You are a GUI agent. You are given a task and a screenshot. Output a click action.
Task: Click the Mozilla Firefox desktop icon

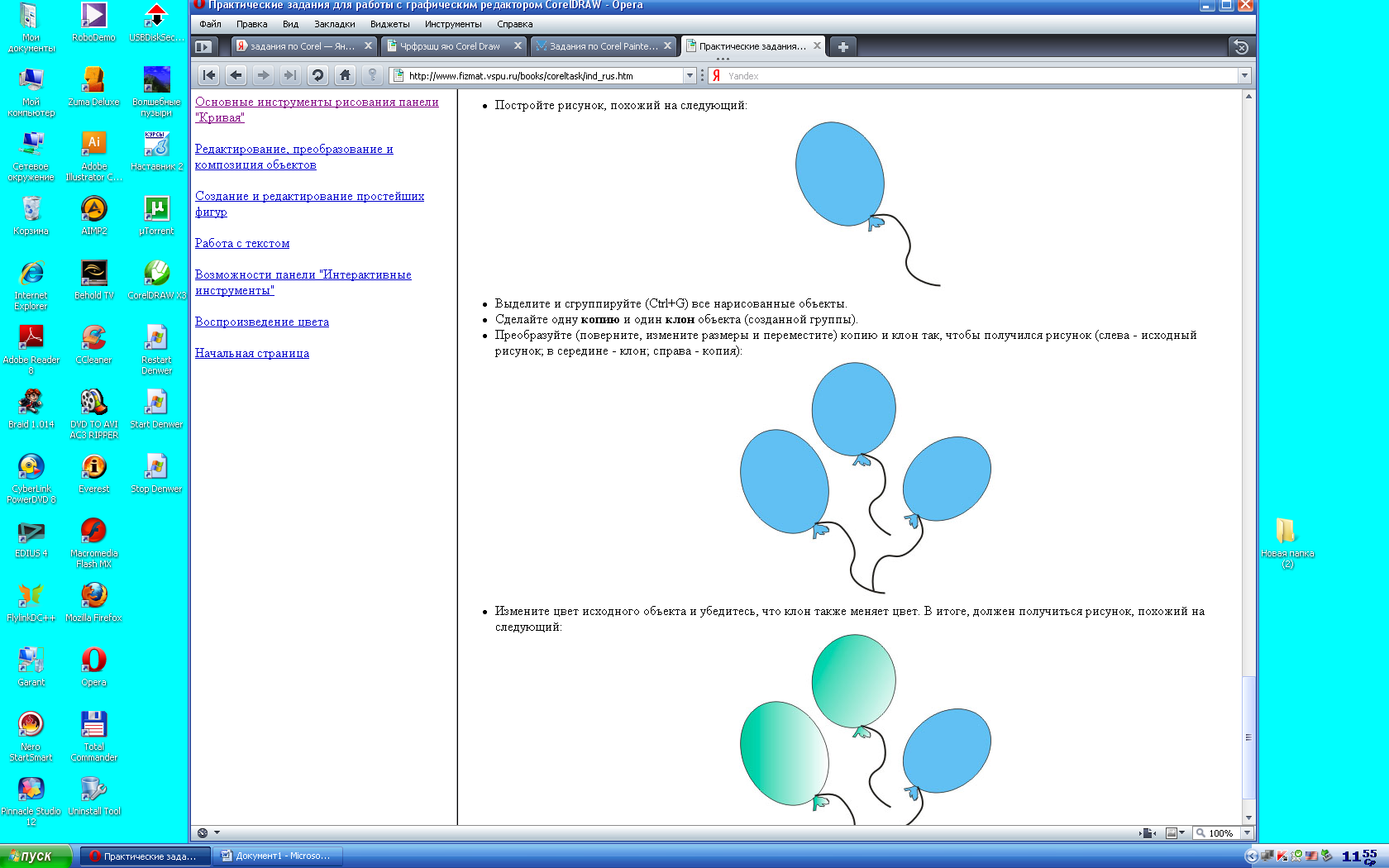93,602
